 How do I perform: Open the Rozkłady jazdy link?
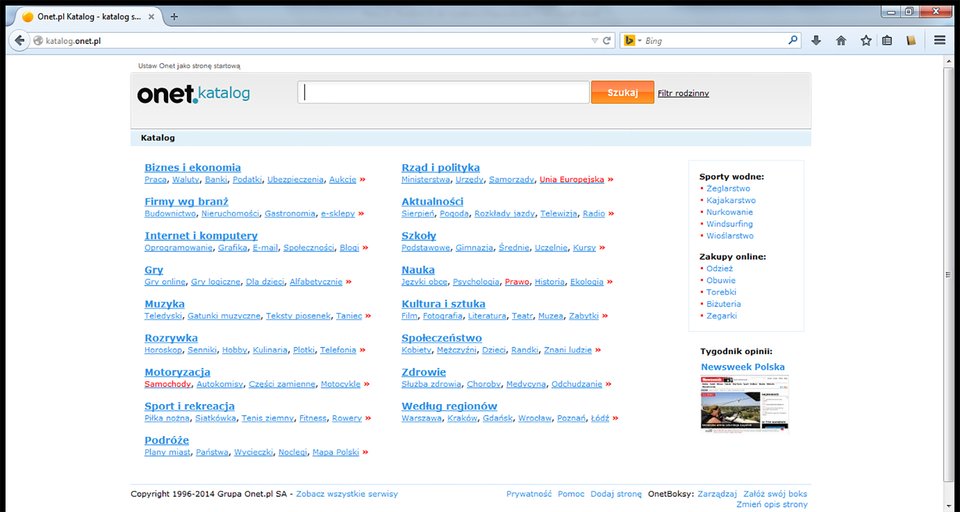tap(504, 214)
